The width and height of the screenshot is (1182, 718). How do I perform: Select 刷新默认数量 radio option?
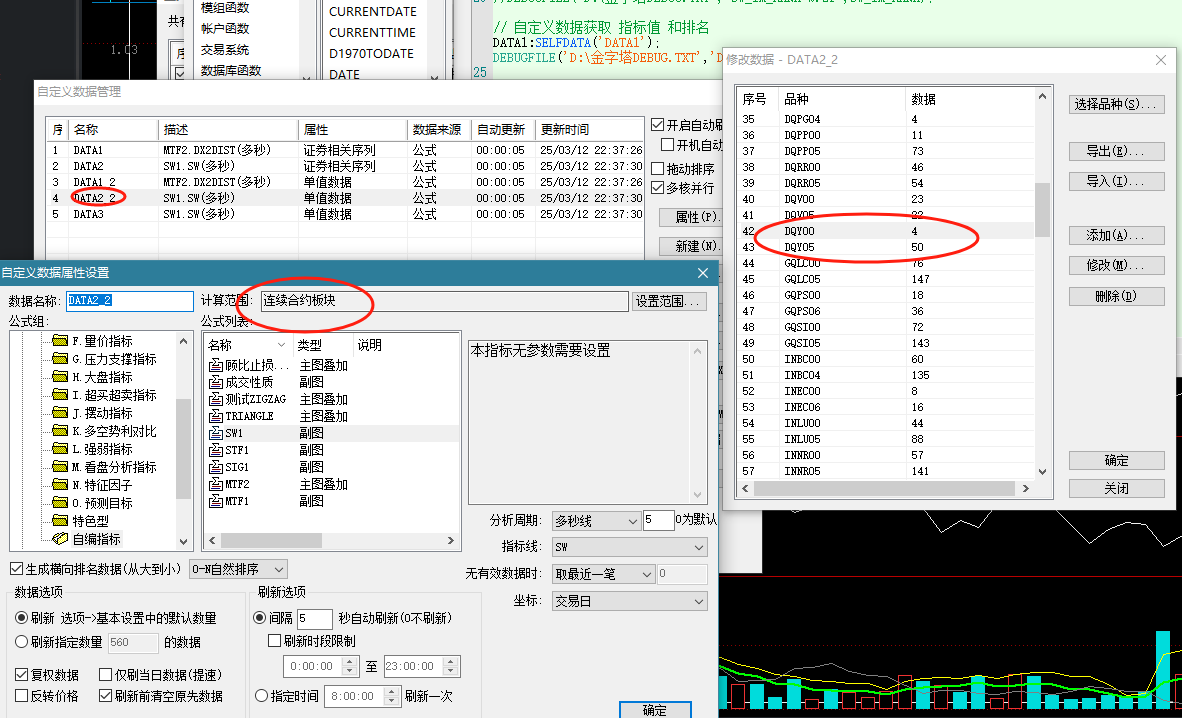21,618
